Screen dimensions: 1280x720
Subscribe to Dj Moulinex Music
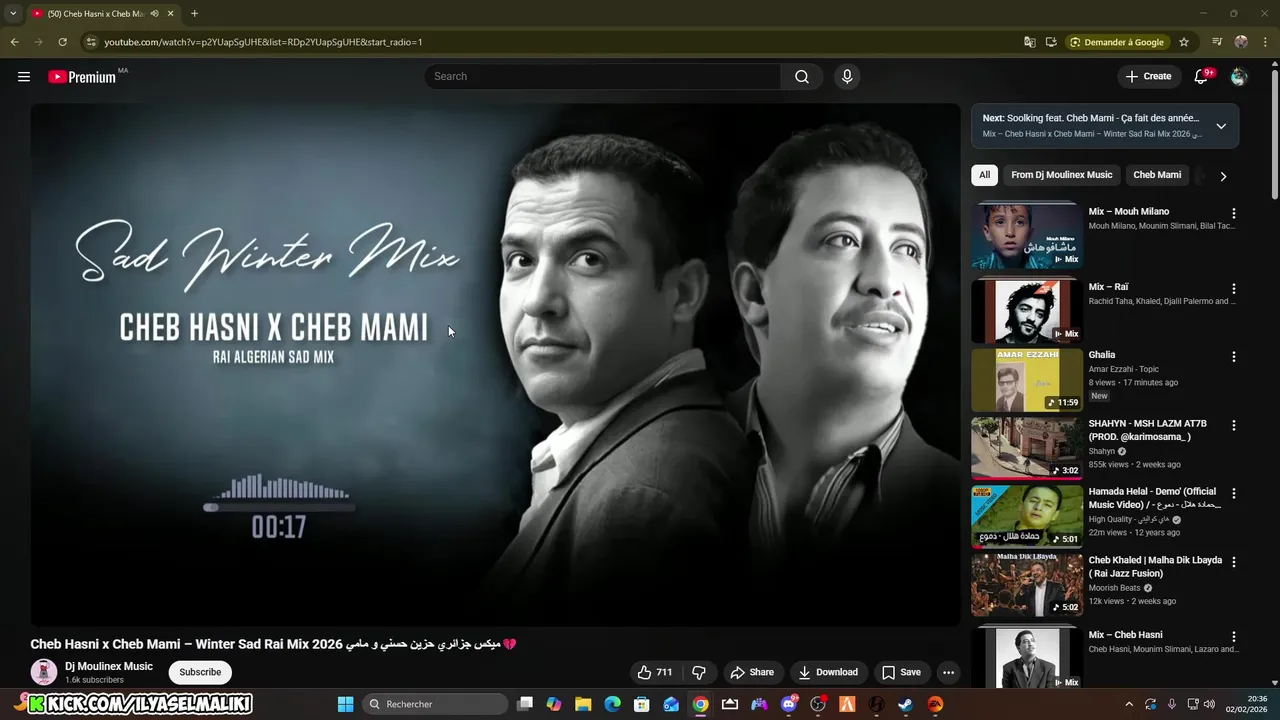click(x=200, y=672)
